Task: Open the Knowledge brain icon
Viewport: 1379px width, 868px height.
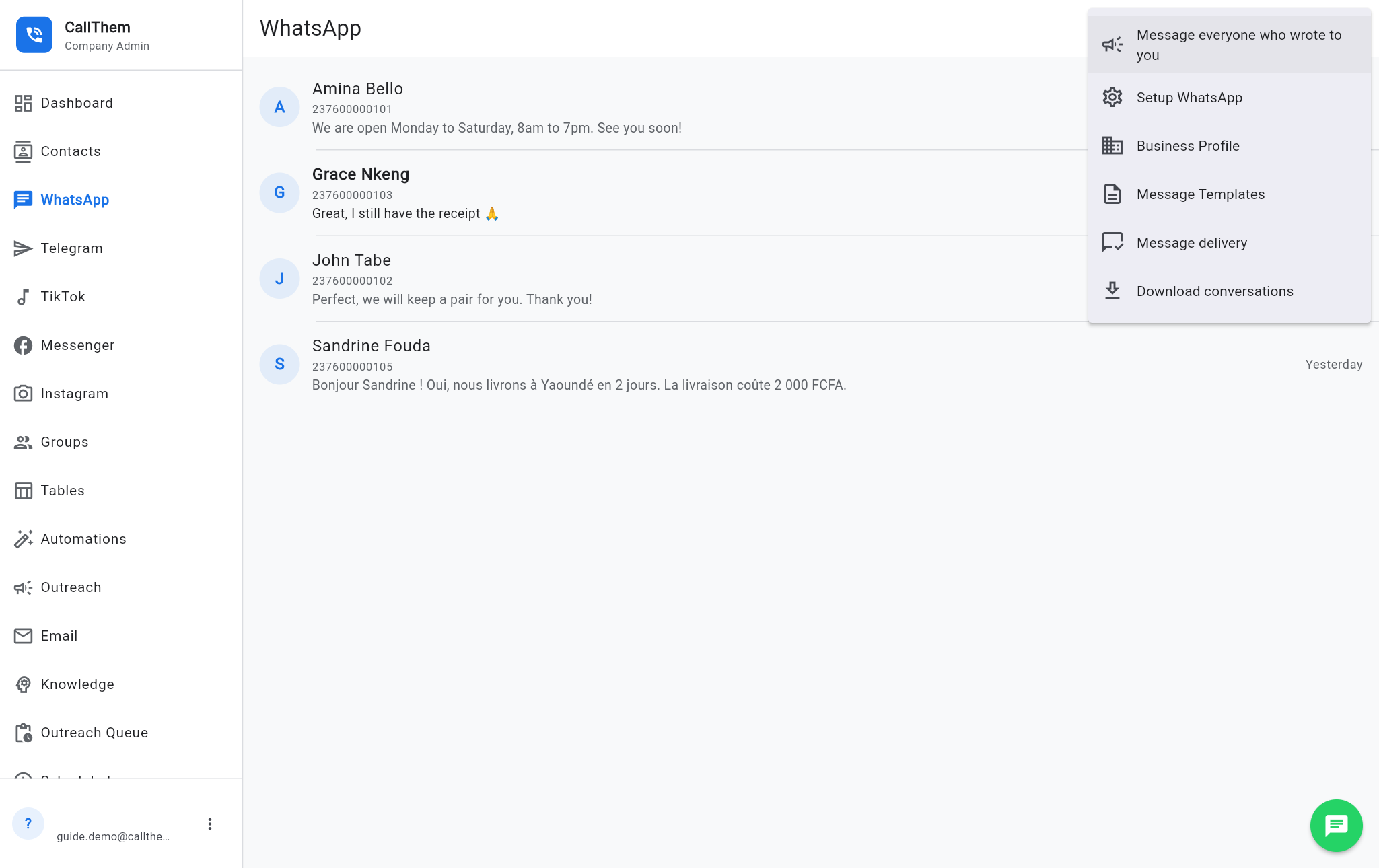Action: point(23,684)
